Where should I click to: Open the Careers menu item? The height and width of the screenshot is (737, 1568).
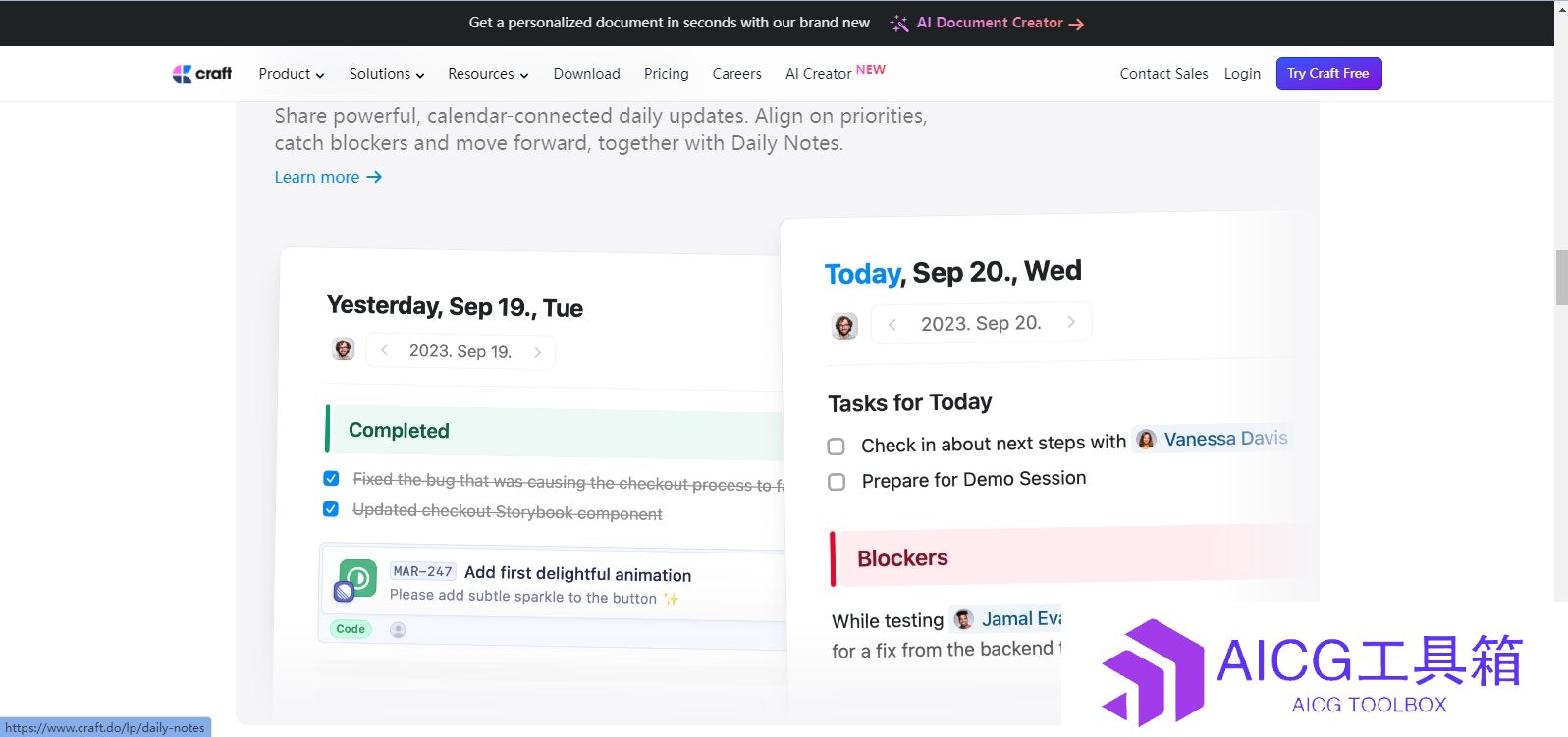[x=736, y=74]
